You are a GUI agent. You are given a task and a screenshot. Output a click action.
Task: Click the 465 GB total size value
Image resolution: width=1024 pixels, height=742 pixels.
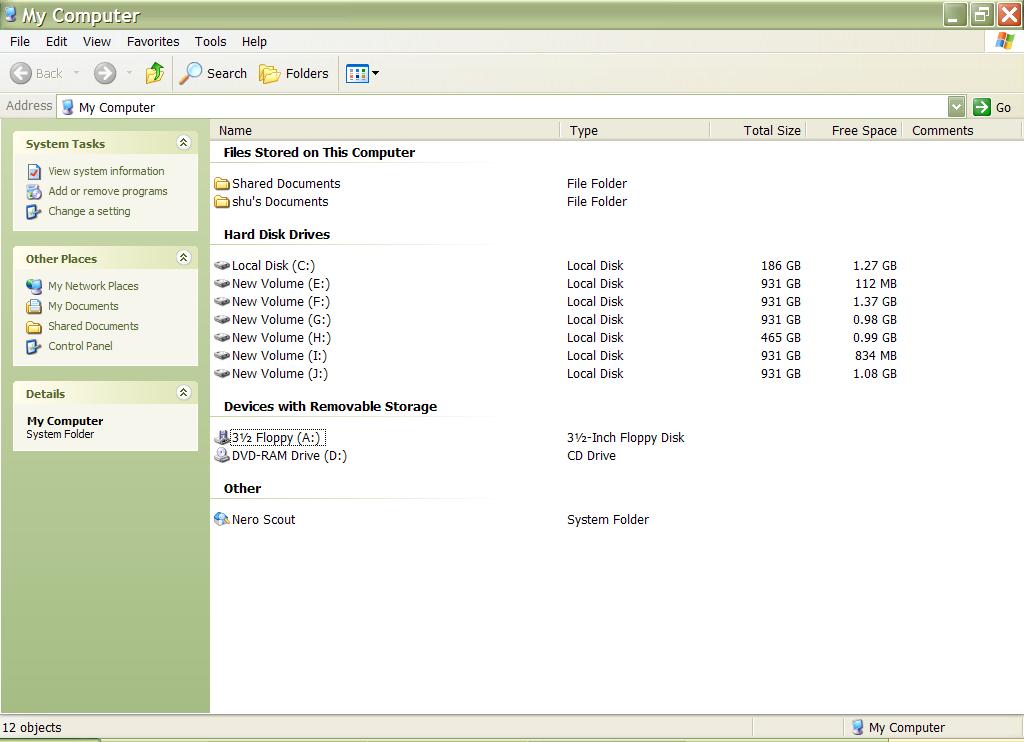(780, 338)
